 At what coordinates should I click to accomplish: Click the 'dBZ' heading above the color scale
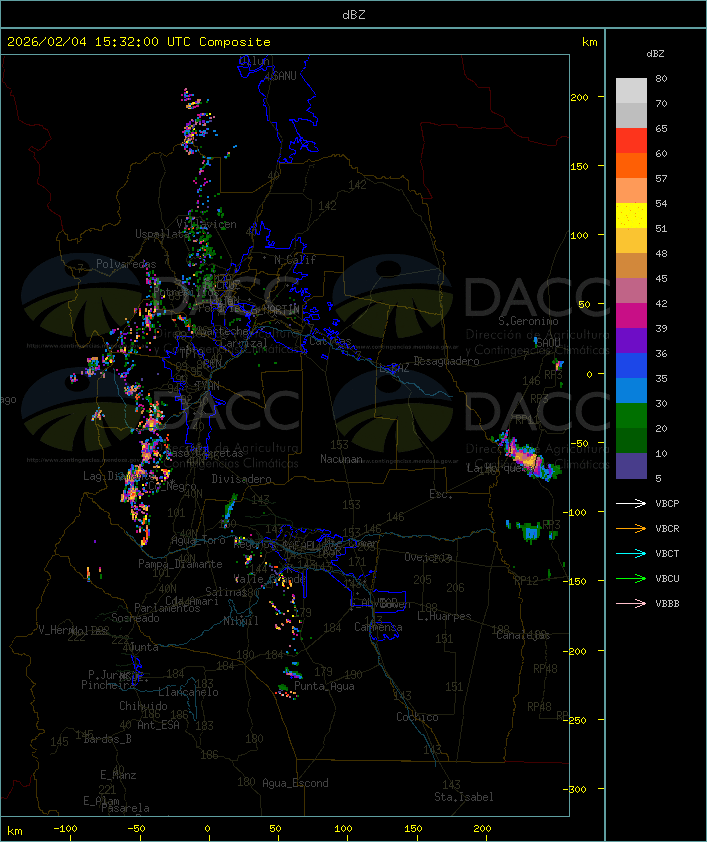coord(655,54)
